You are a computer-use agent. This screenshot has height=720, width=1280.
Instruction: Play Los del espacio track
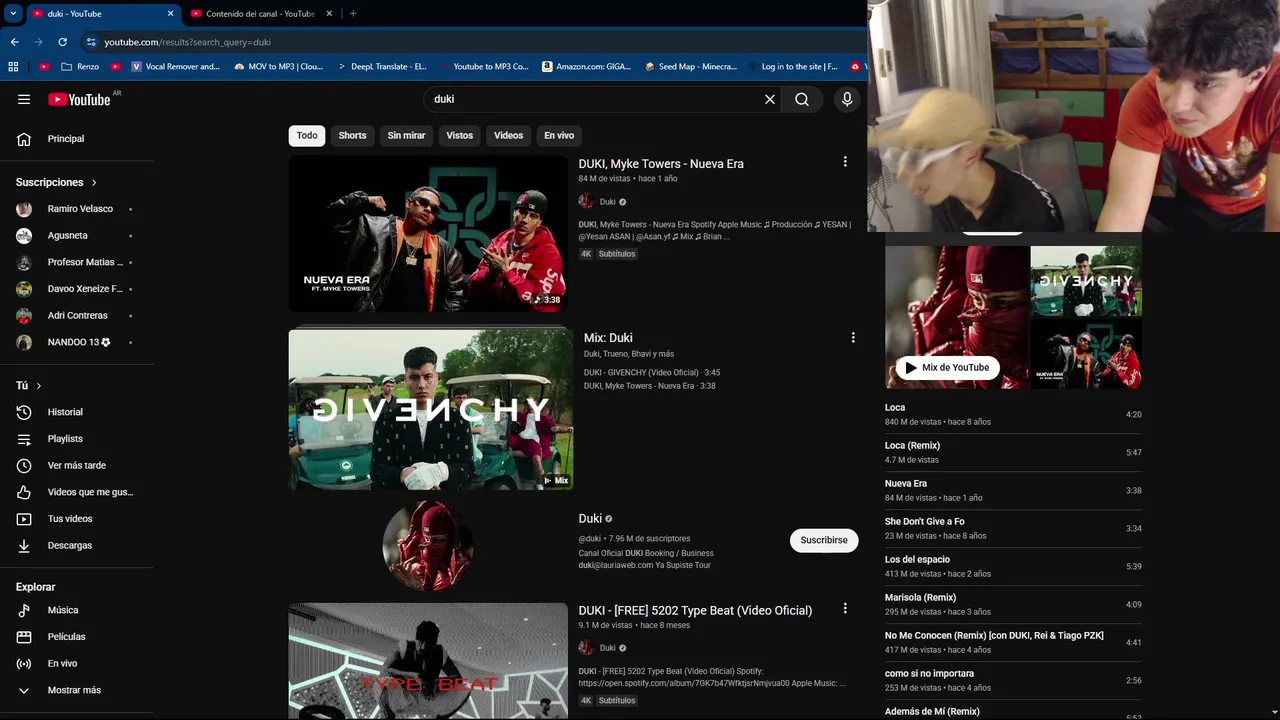[x=1013, y=566]
